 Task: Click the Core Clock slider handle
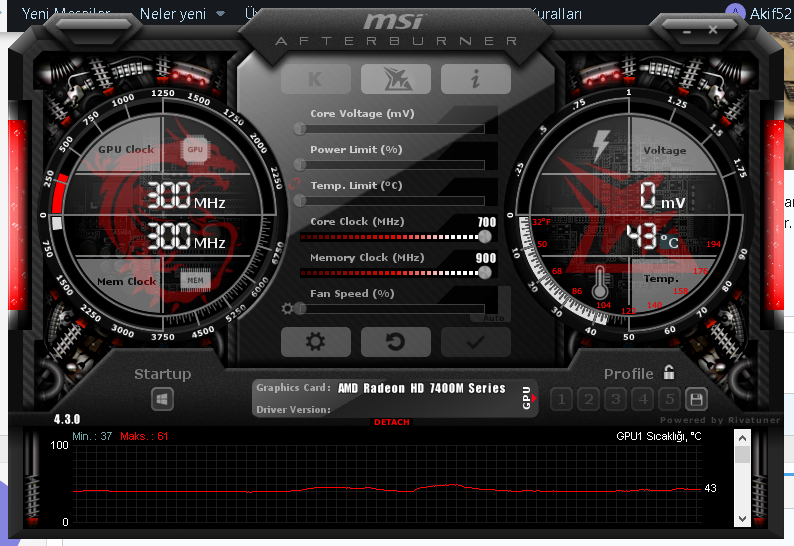tap(485, 237)
